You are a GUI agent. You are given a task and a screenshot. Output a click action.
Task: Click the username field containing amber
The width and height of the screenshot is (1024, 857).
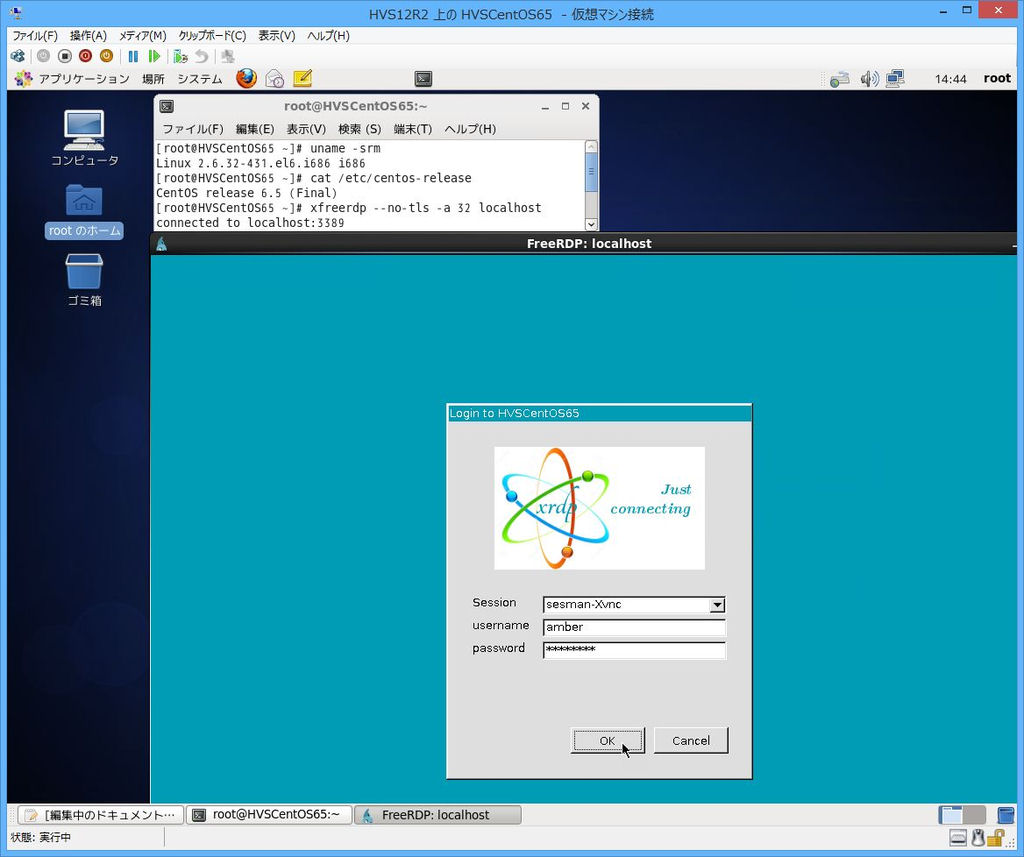pos(634,627)
